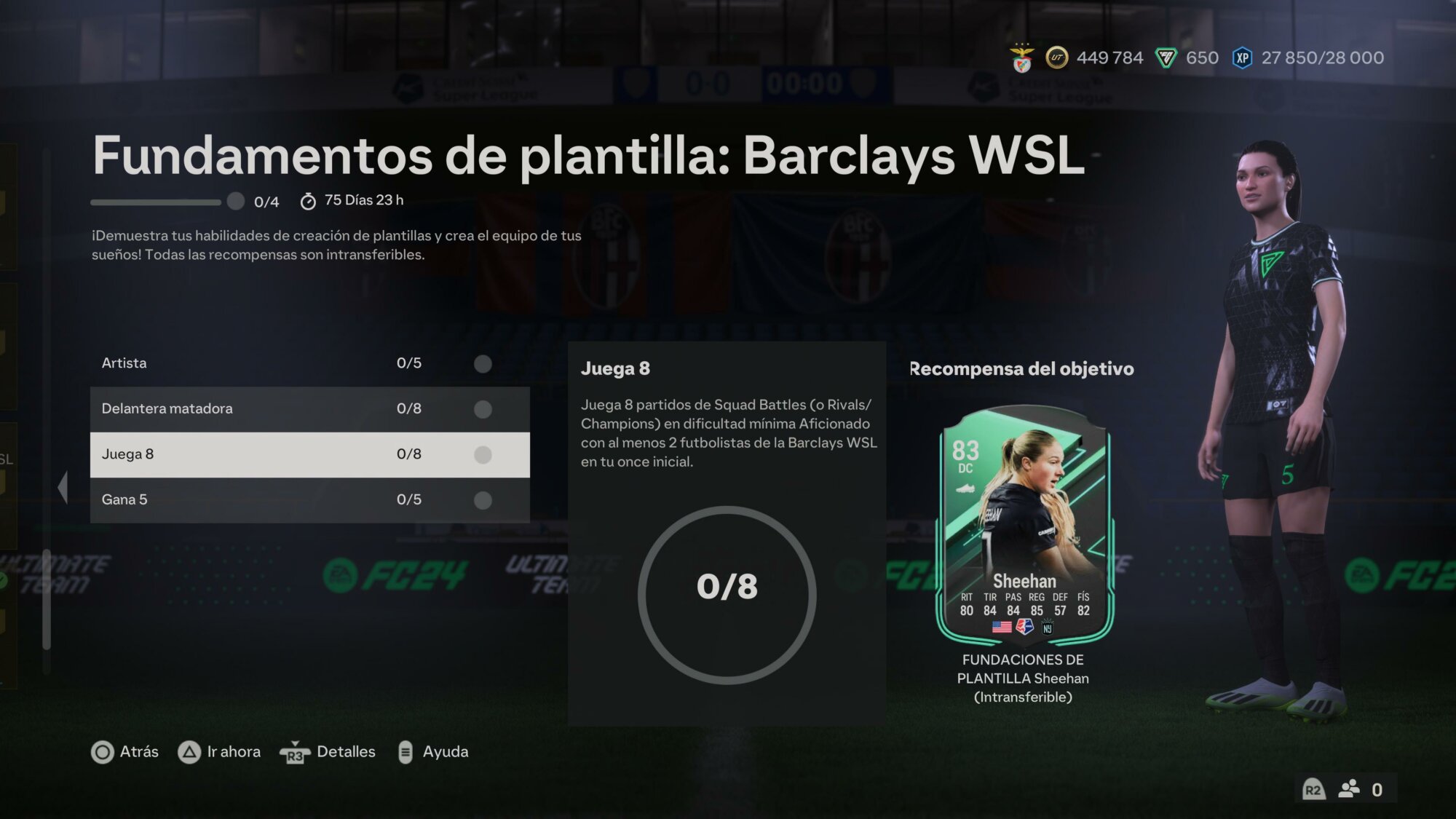This screenshot has height=819, width=1456.
Task: Select the Artista objective row
Action: [310, 363]
